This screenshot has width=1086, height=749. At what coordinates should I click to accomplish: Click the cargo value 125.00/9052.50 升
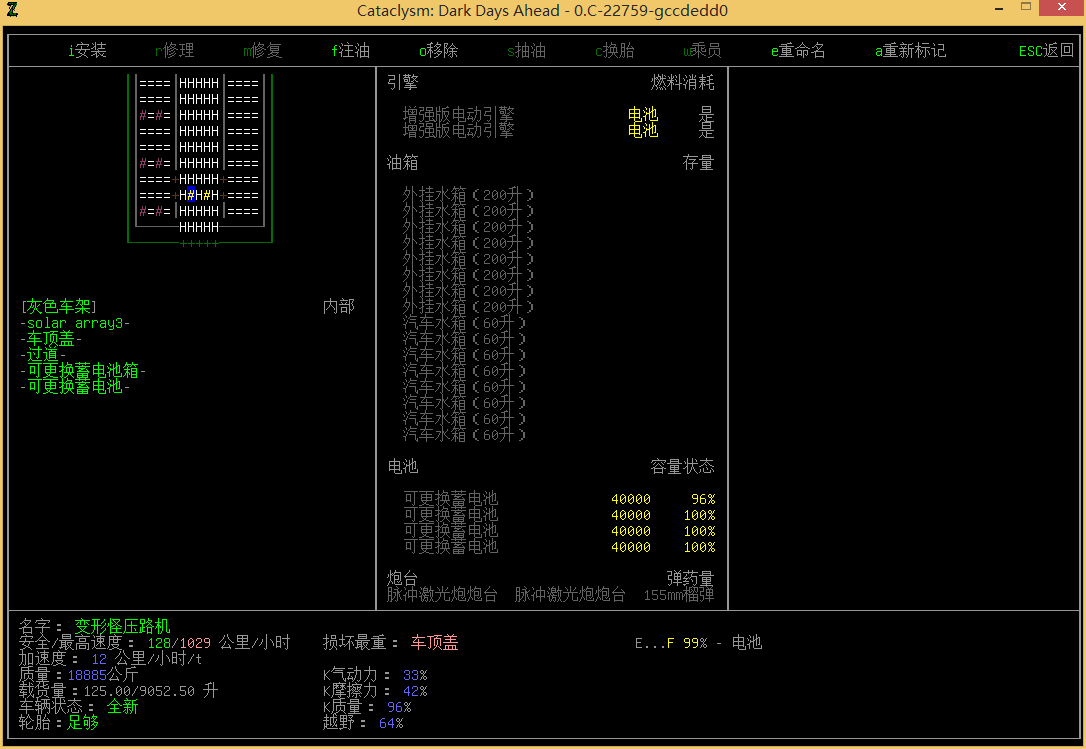click(x=151, y=691)
